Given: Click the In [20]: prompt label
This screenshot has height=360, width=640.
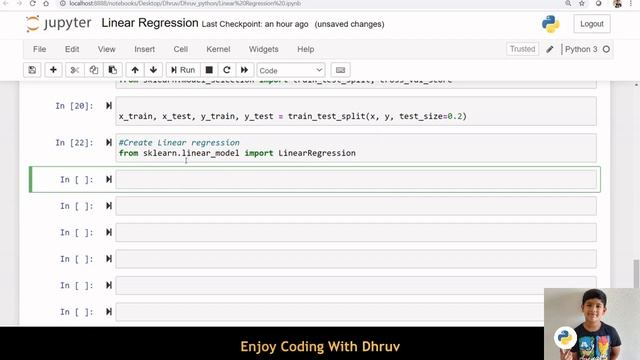Looking at the screenshot, I should 74,106.
